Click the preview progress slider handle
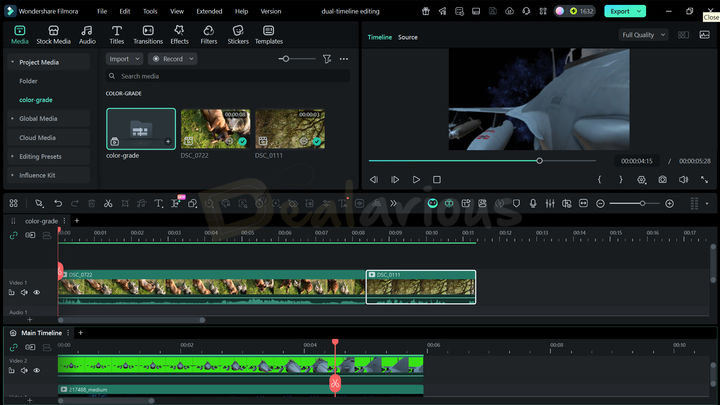This screenshot has width=720, height=405. pos(540,161)
